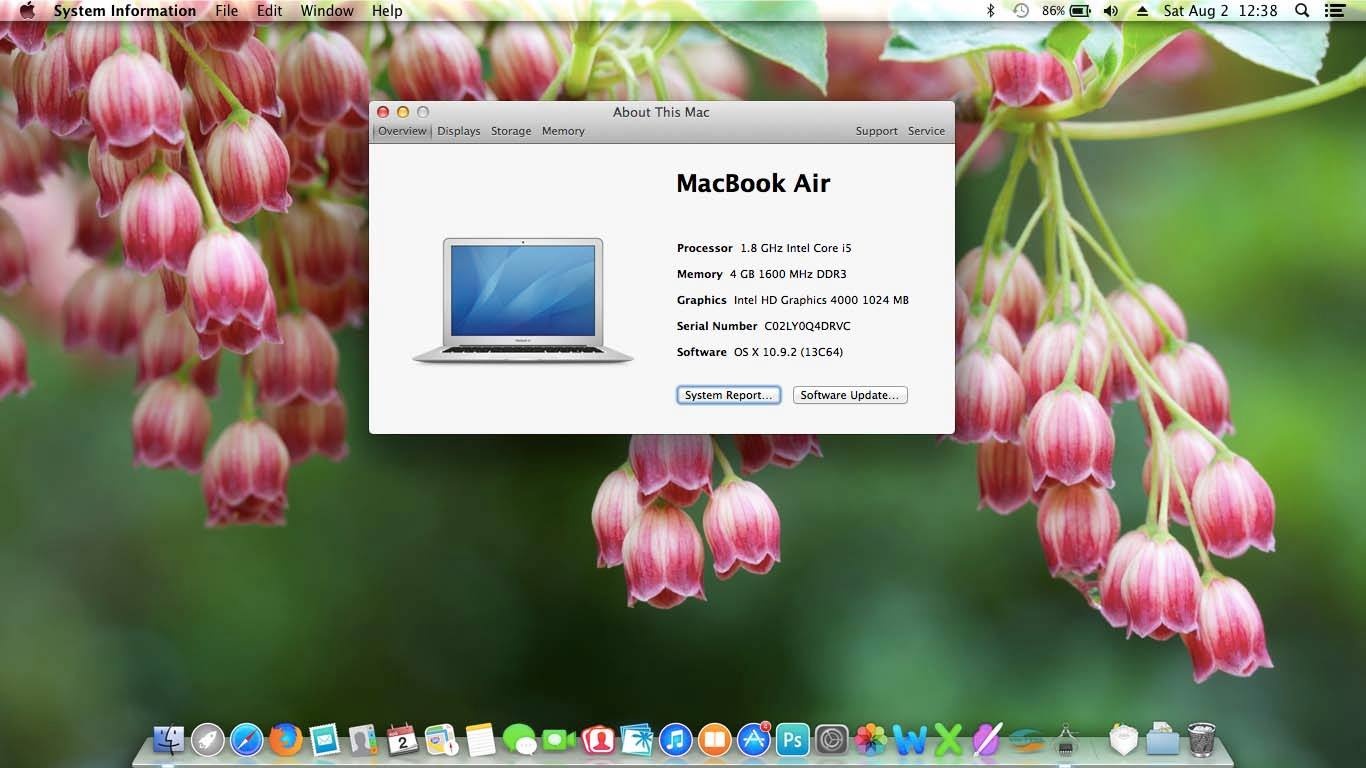
Task: Go to the Service section
Action: (926, 131)
